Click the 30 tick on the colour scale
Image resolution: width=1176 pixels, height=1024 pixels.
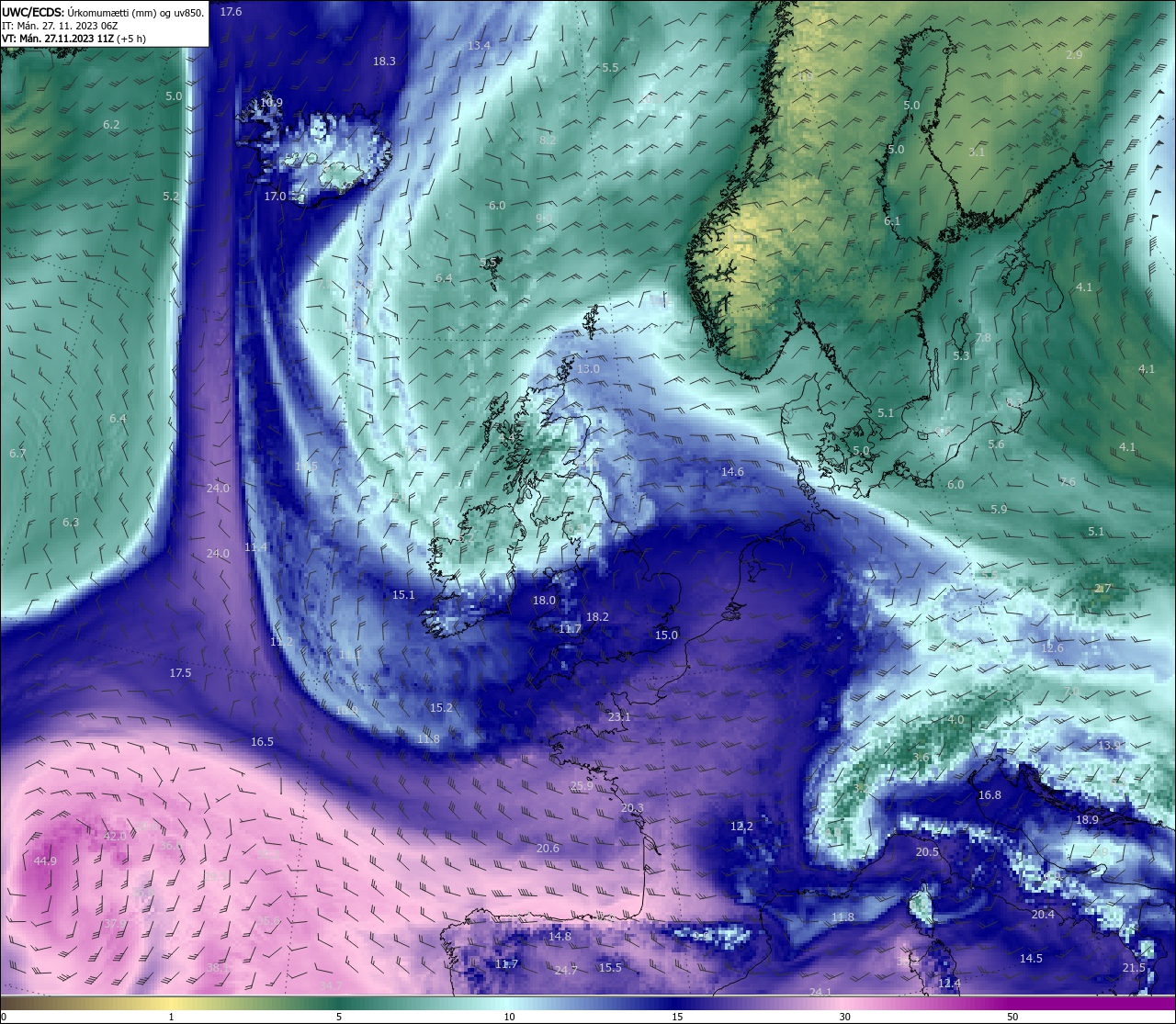click(x=844, y=1017)
